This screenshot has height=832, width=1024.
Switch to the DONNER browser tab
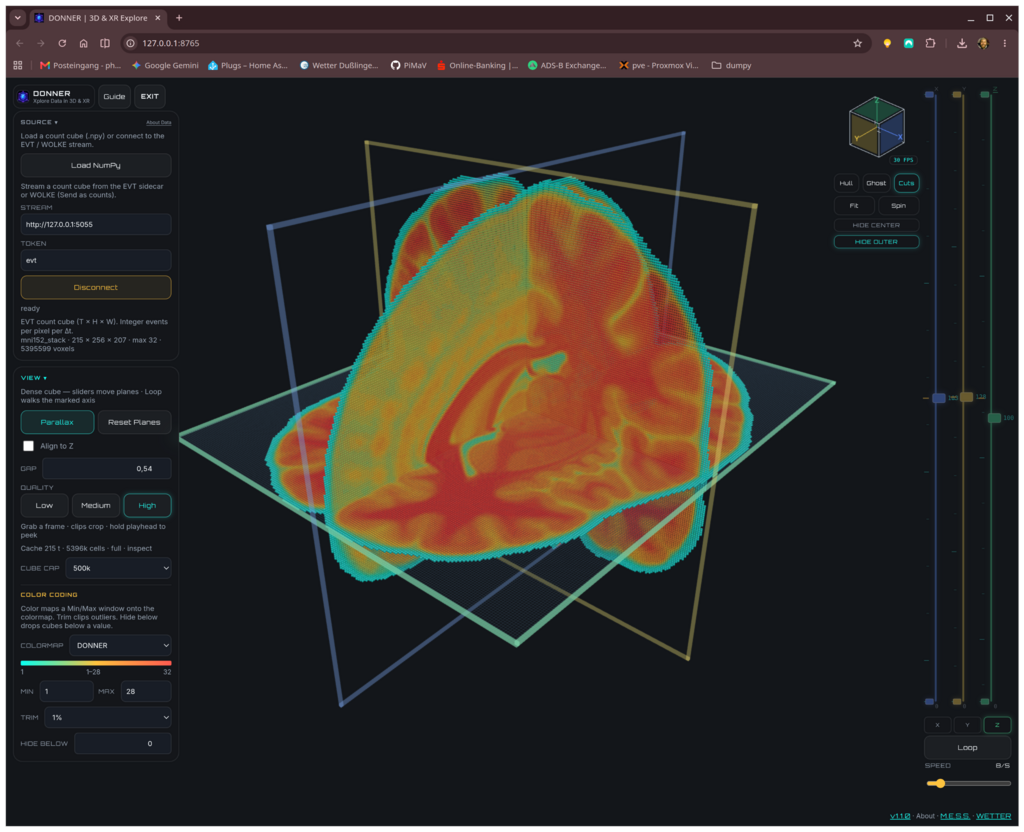(98, 18)
